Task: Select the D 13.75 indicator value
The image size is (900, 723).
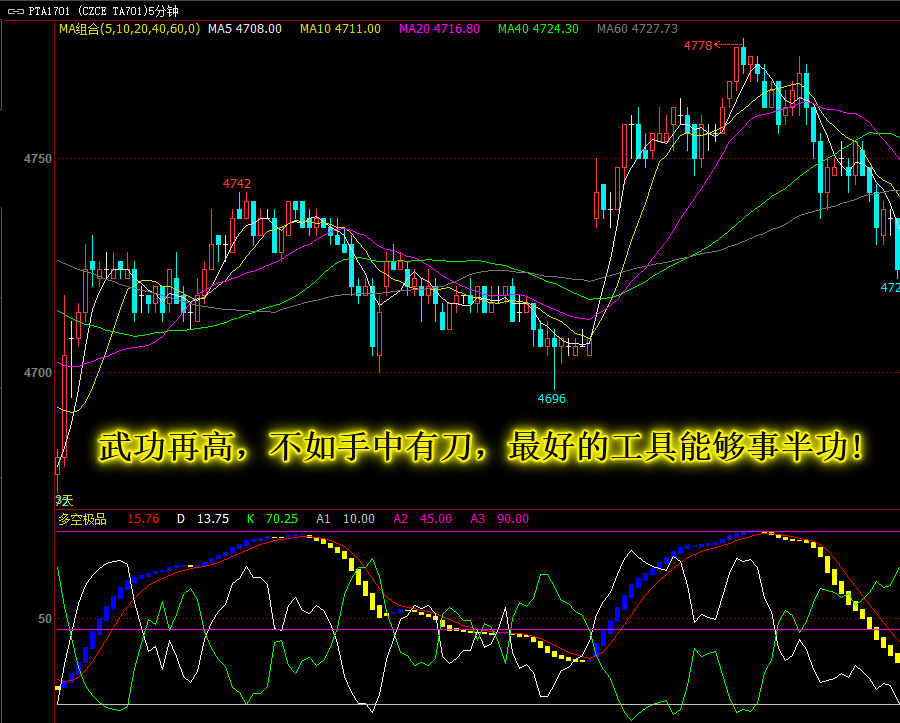Action: pyautogui.click(x=203, y=519)
